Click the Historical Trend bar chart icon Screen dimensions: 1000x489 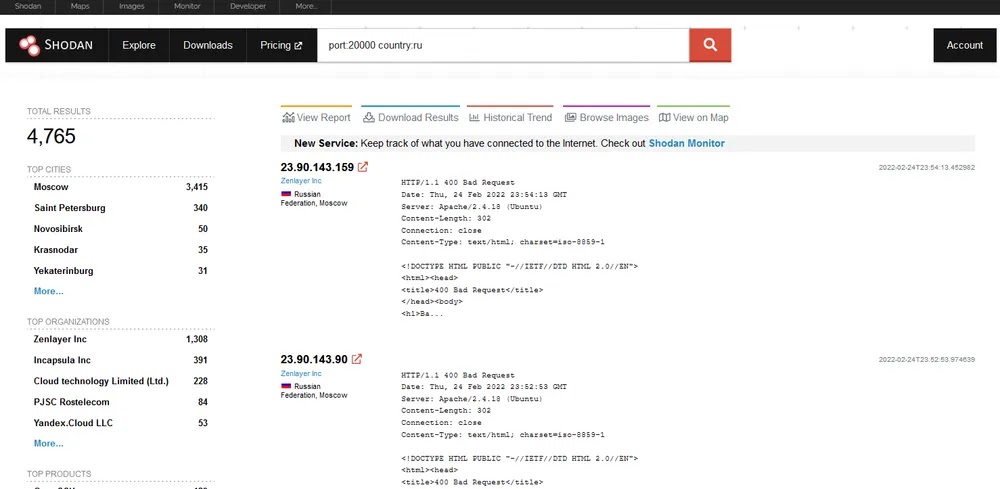coord(474,117)
